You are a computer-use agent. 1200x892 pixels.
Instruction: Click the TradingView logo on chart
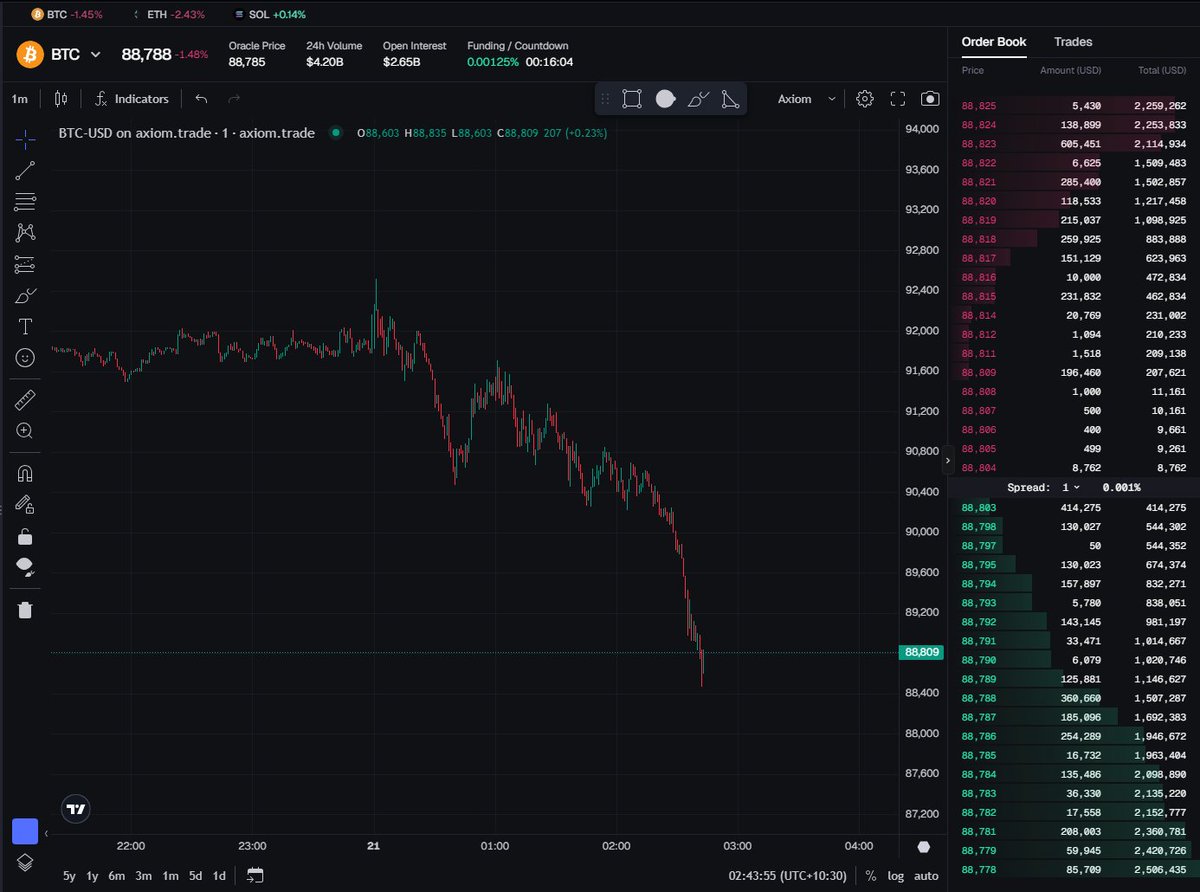[75, 808]
